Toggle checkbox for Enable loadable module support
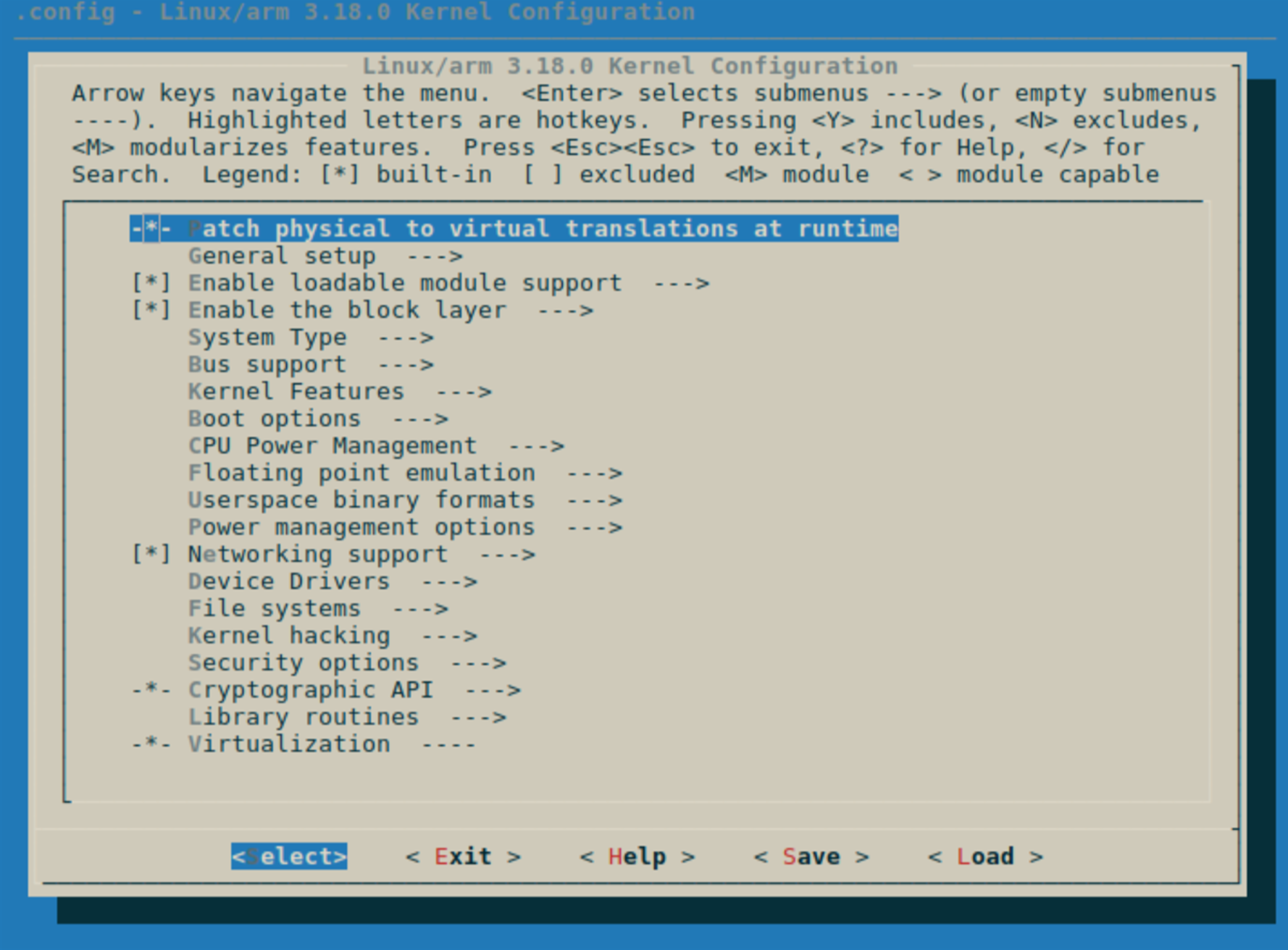The height and width of the screenshot is (950, 1288). click(151, 283)
